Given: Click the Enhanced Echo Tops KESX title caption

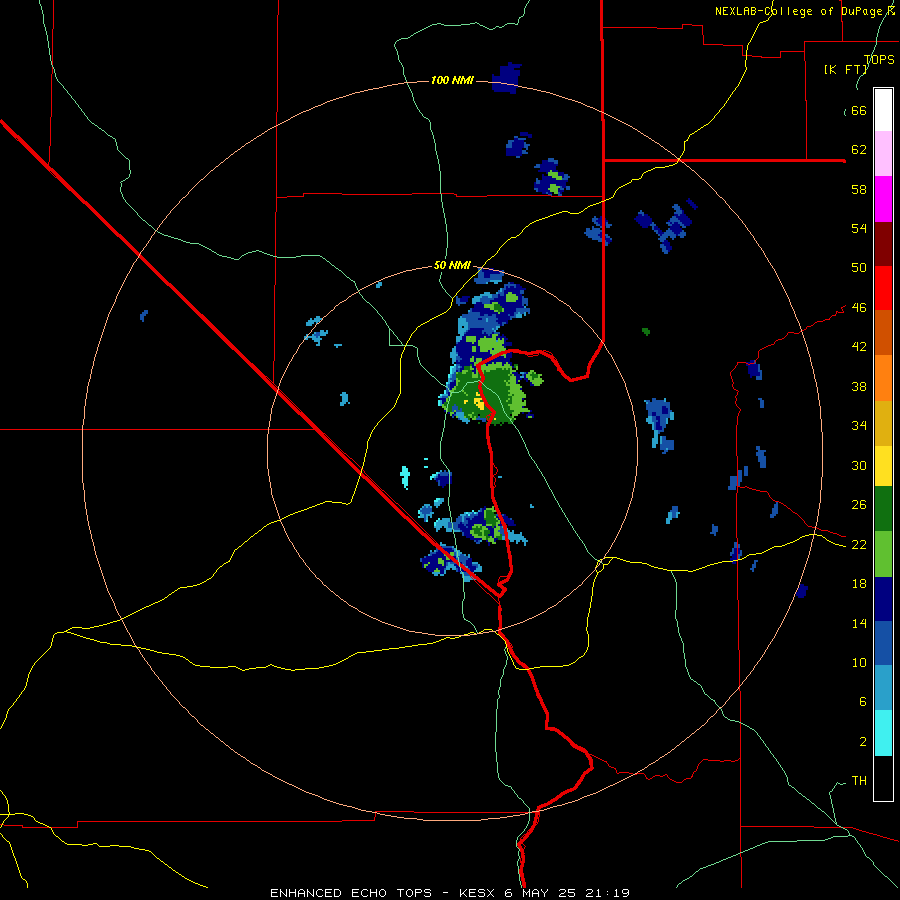Looking at the screenshot, I should 449,893.
